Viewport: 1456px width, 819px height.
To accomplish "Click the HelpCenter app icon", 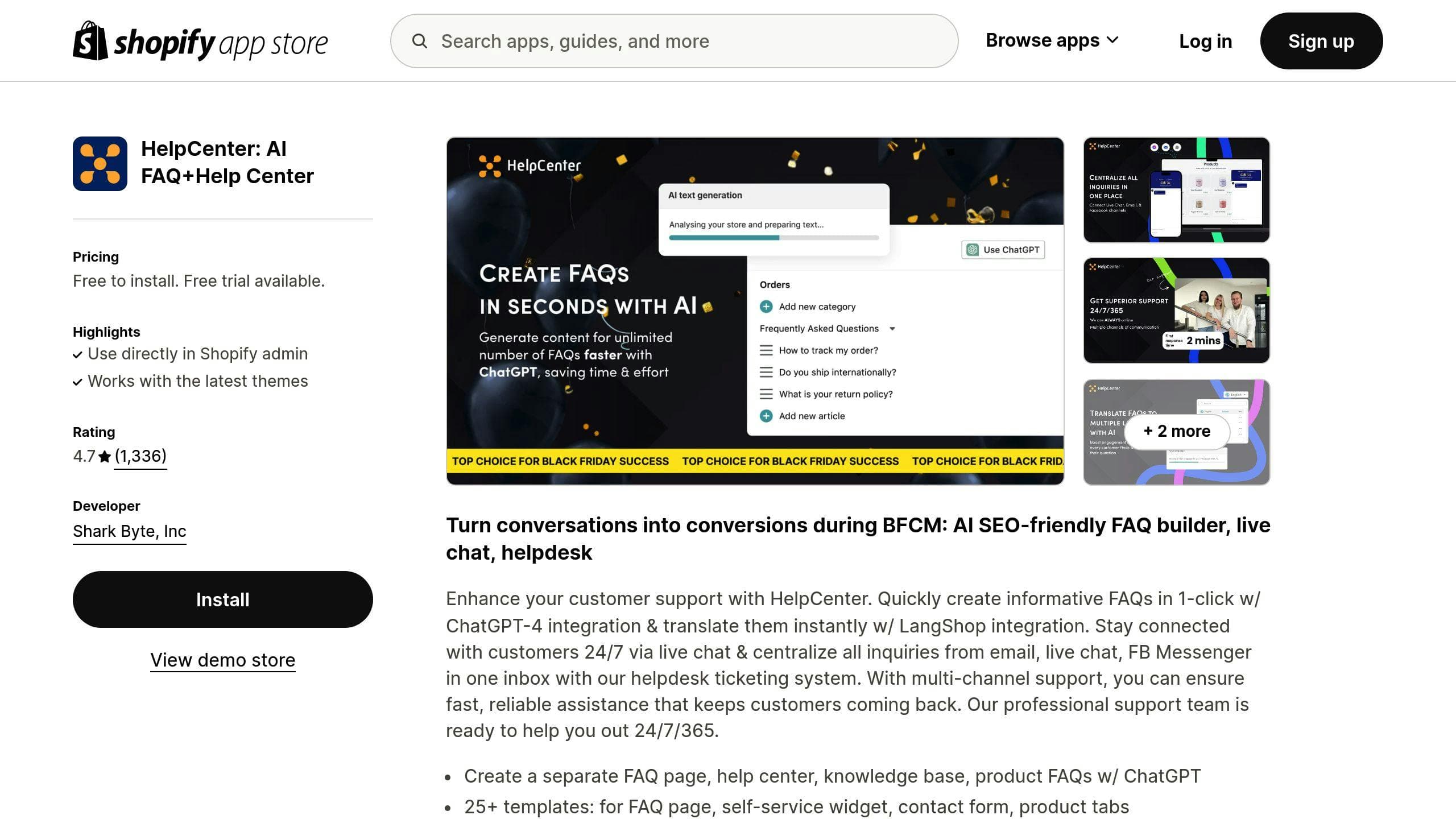I will click(100, 164).
